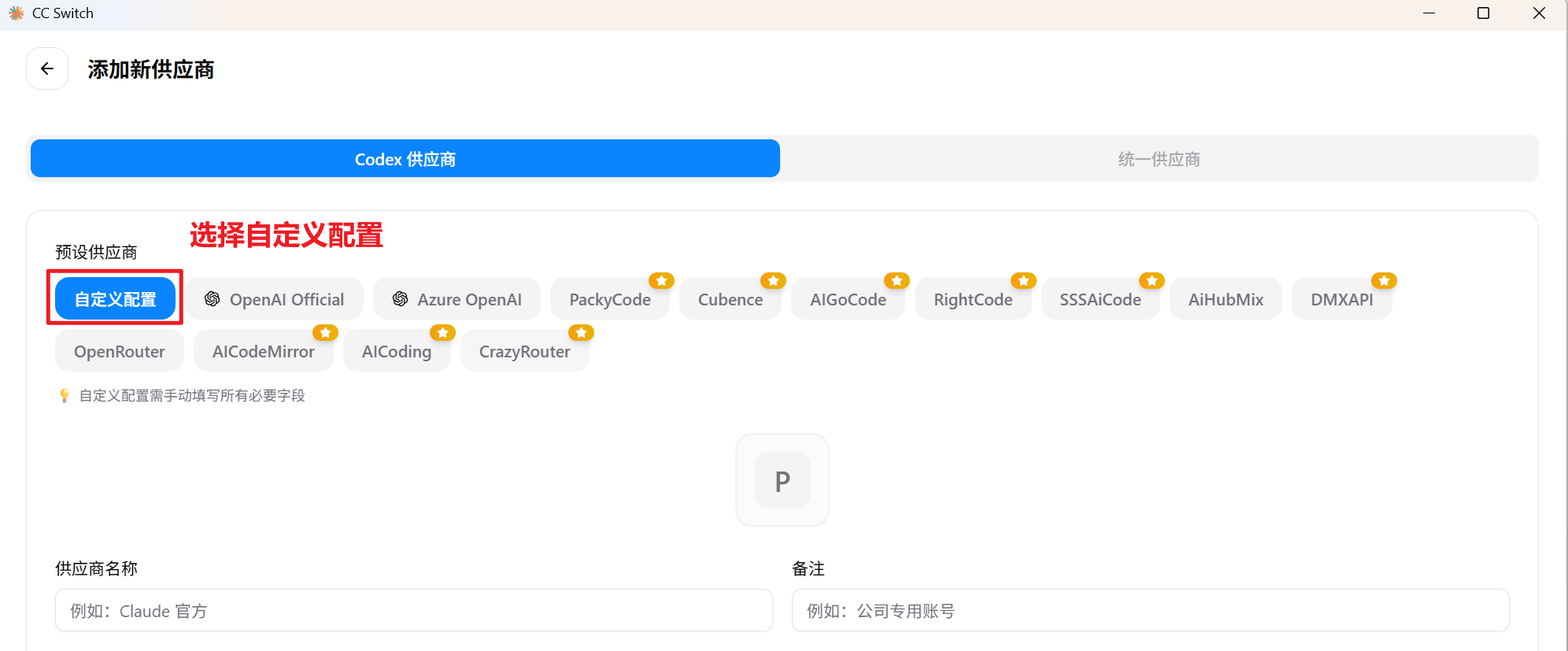Image resolution: width=1568 pixels, height=651 pixels.
Task: Click the star badge on CrazyRouter
Action: (581, 332)
